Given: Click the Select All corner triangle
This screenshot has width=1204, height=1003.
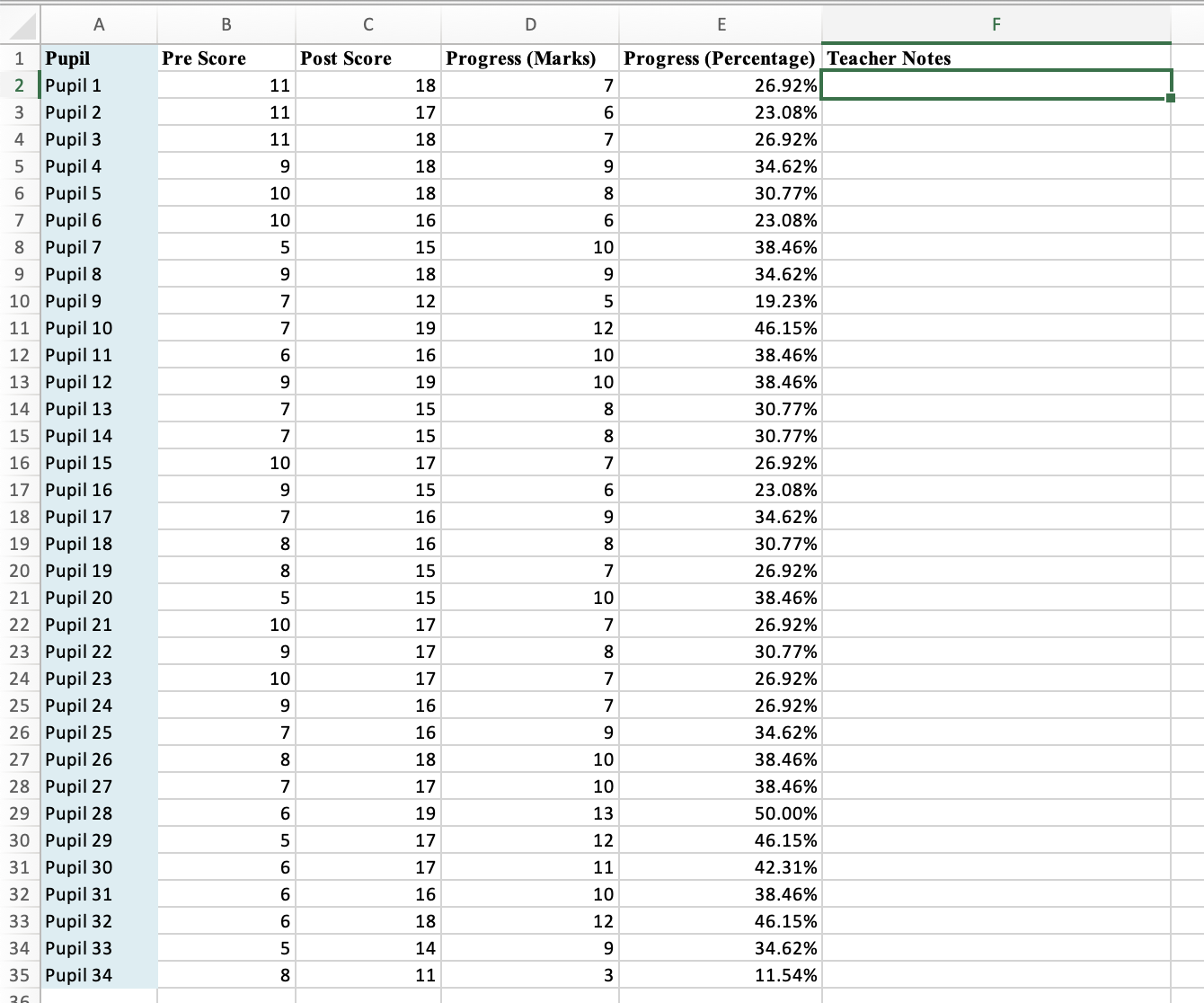Looking at the screenshot, I should pyautogui.click(x=22, y=25).
